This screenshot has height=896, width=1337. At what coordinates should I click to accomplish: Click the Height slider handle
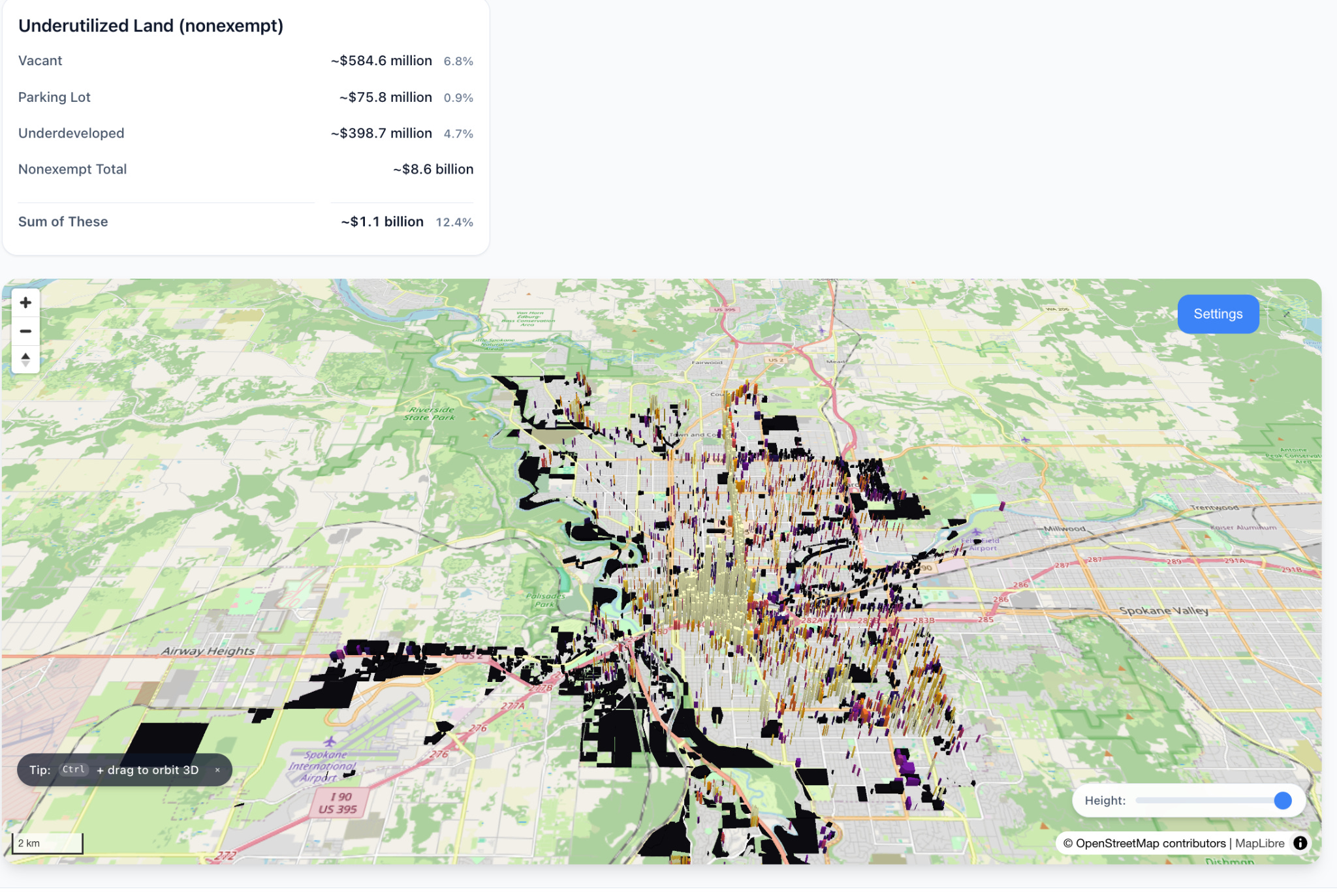1282,801
